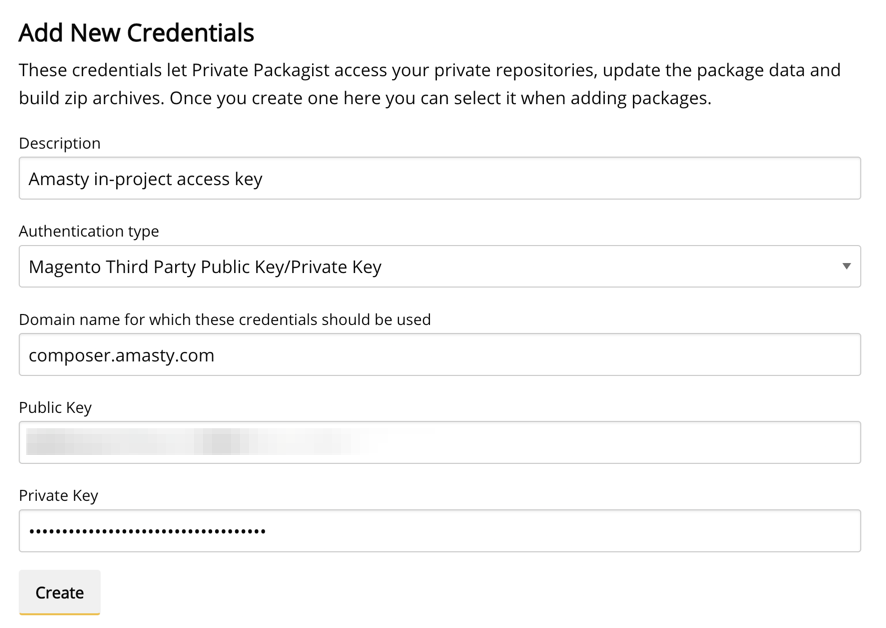
Task: Click the Add New Credentials heading
Action: click(136, 33)
